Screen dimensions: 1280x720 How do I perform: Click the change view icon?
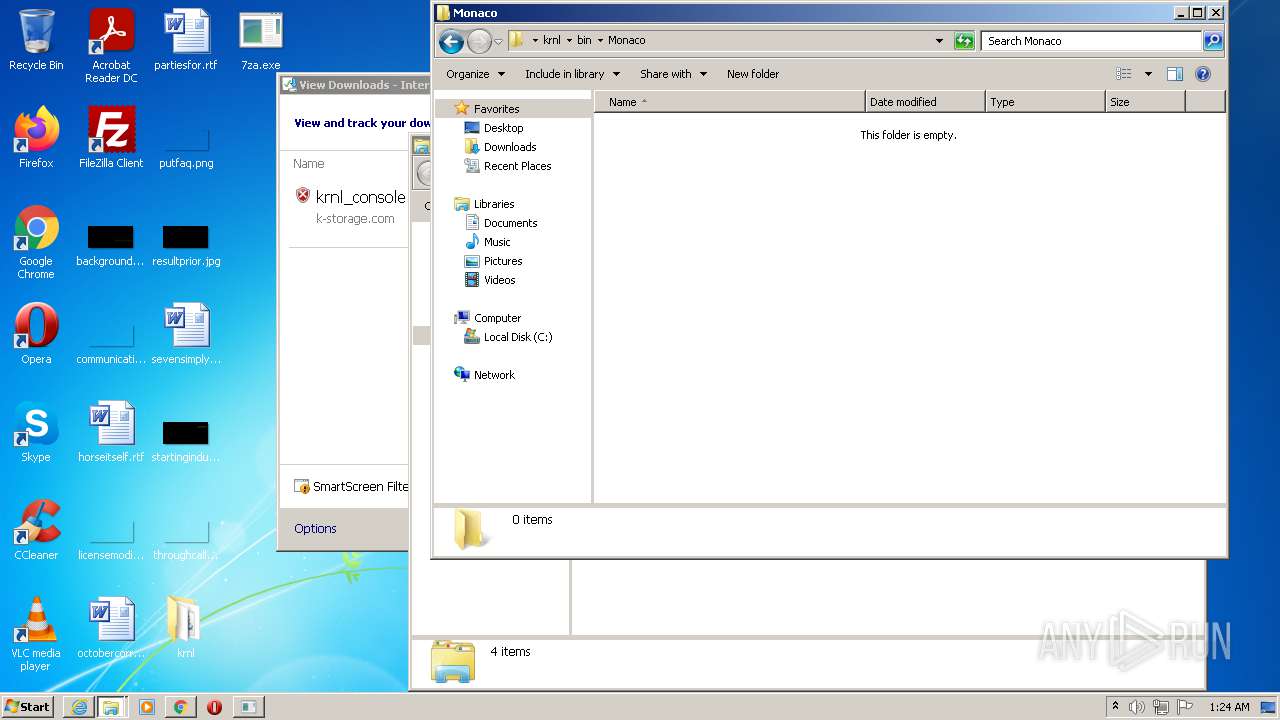1124,74
